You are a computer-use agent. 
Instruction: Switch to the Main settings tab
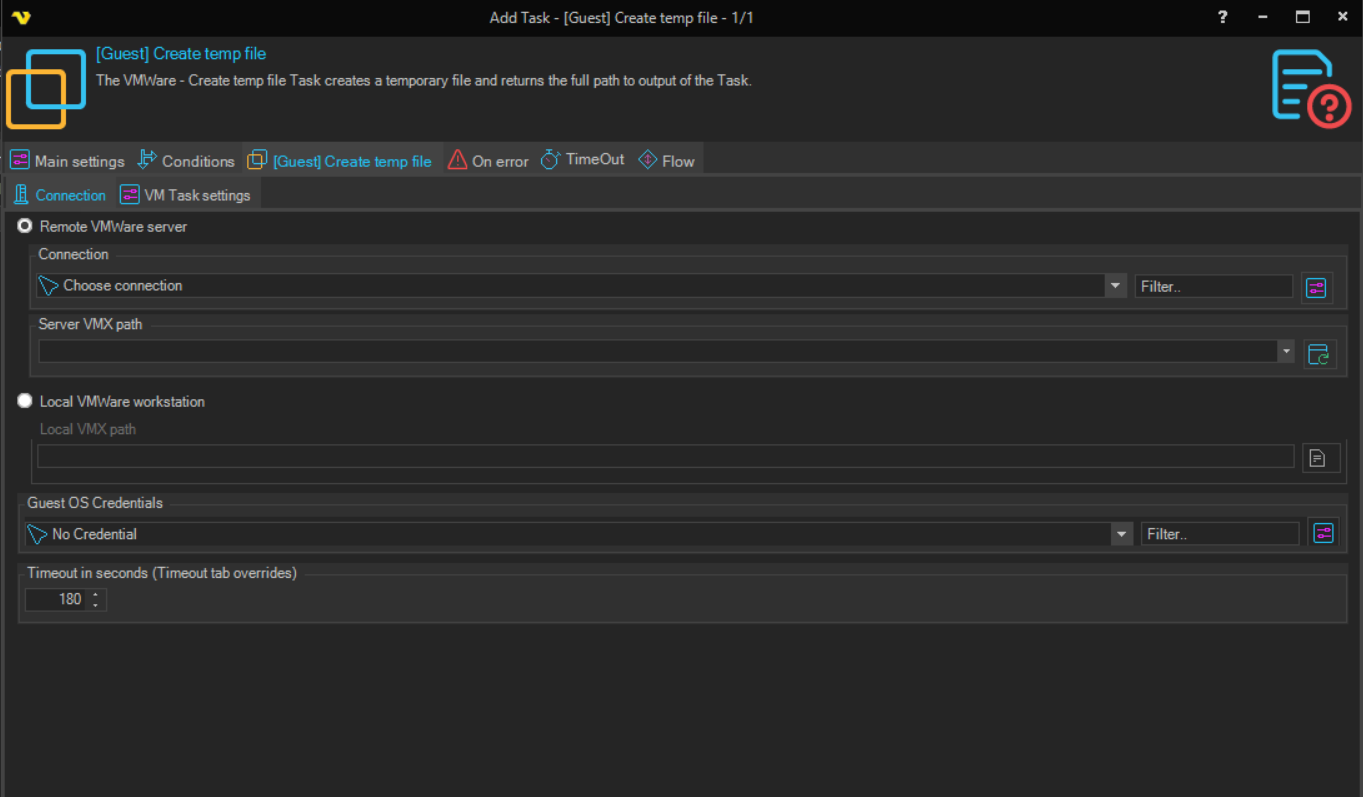pyautogui.click(x=68, y=161)
